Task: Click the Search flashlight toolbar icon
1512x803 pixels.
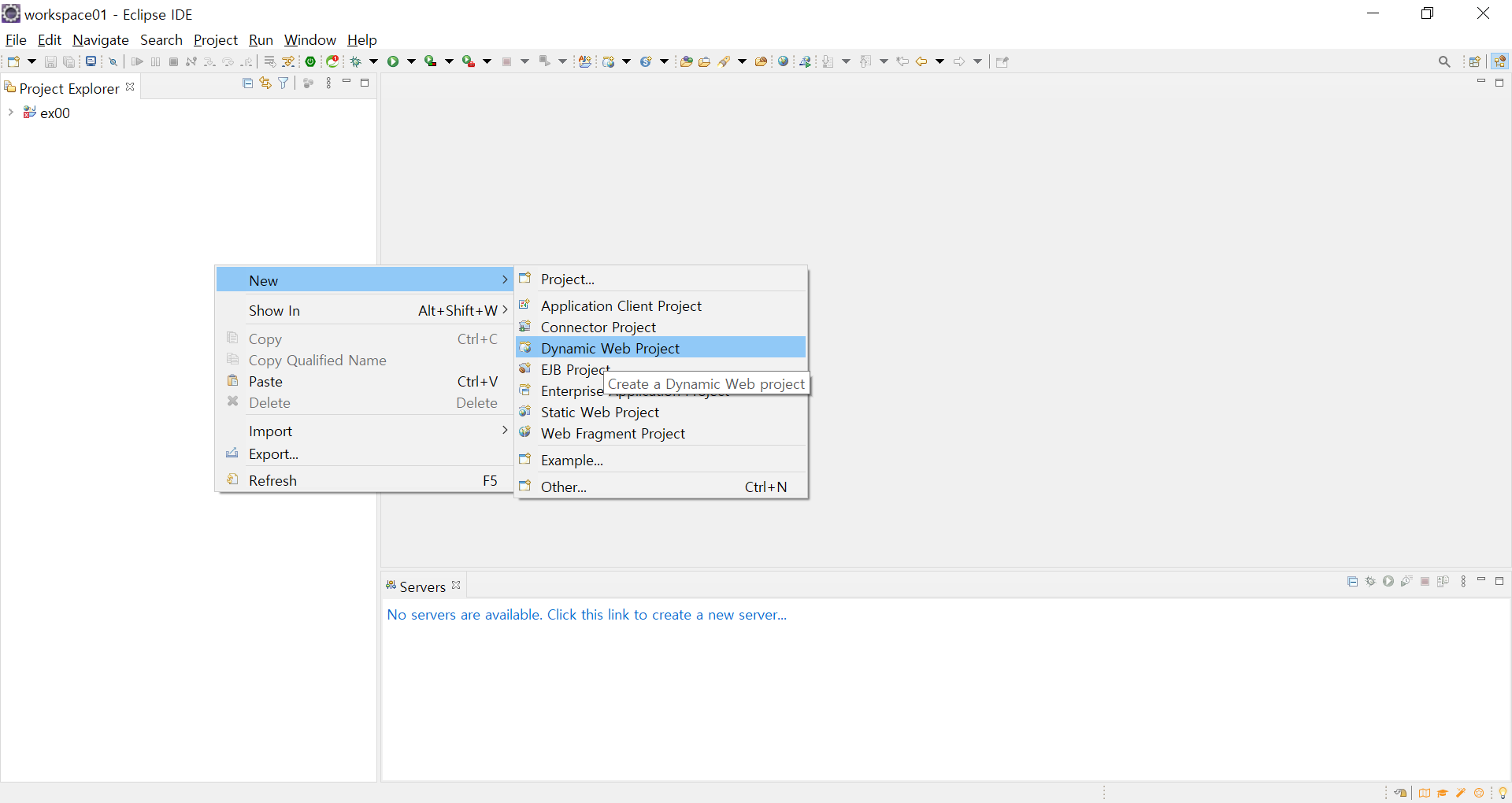Action: click(x=724, y=61)
